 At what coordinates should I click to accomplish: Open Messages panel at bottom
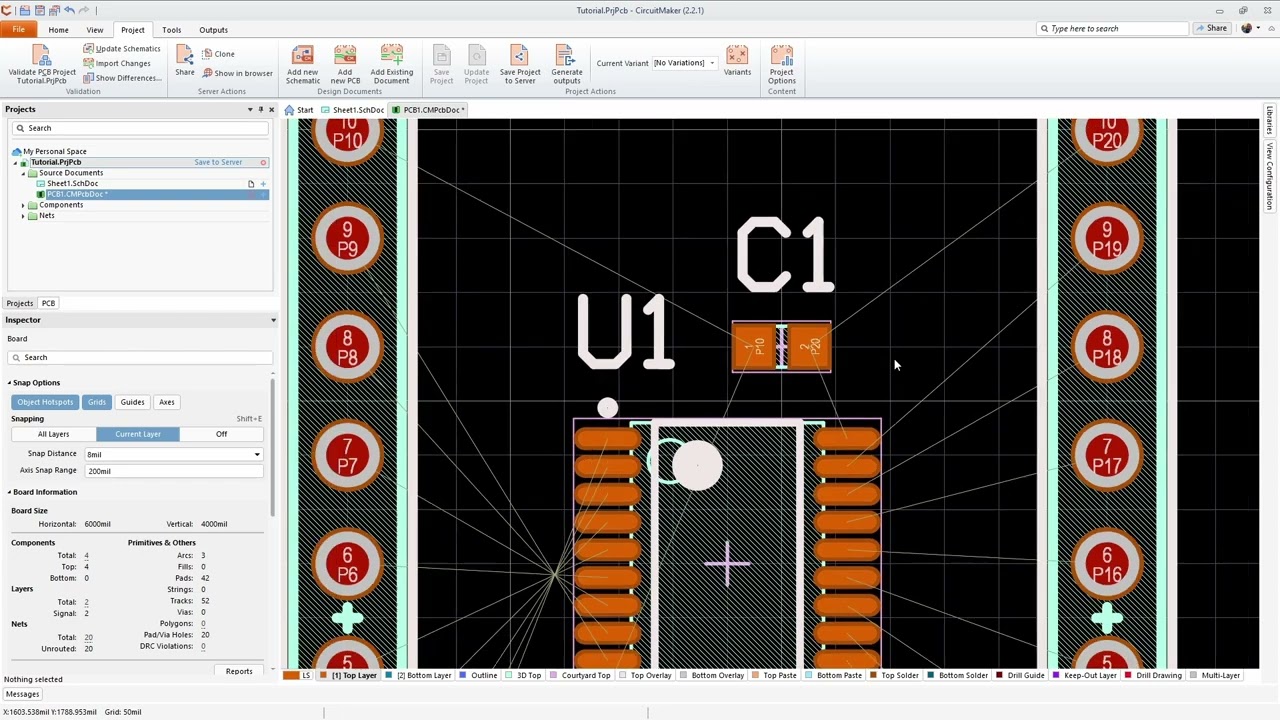click(22, 694)
